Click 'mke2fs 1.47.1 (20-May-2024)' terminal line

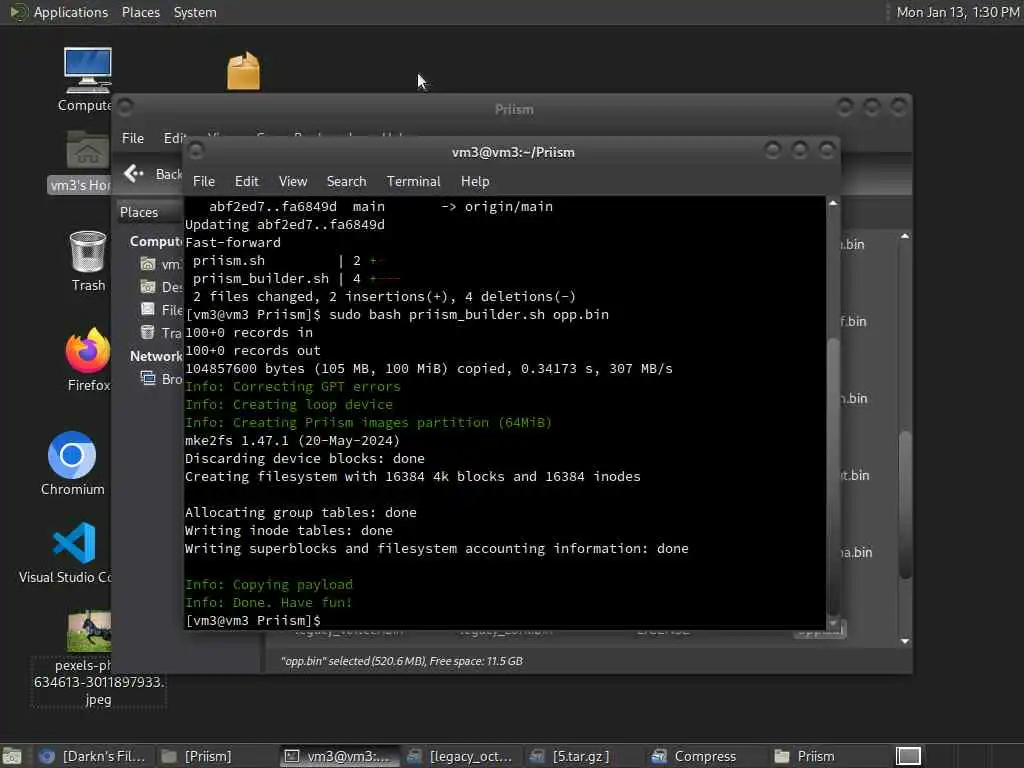pos(292,440)
